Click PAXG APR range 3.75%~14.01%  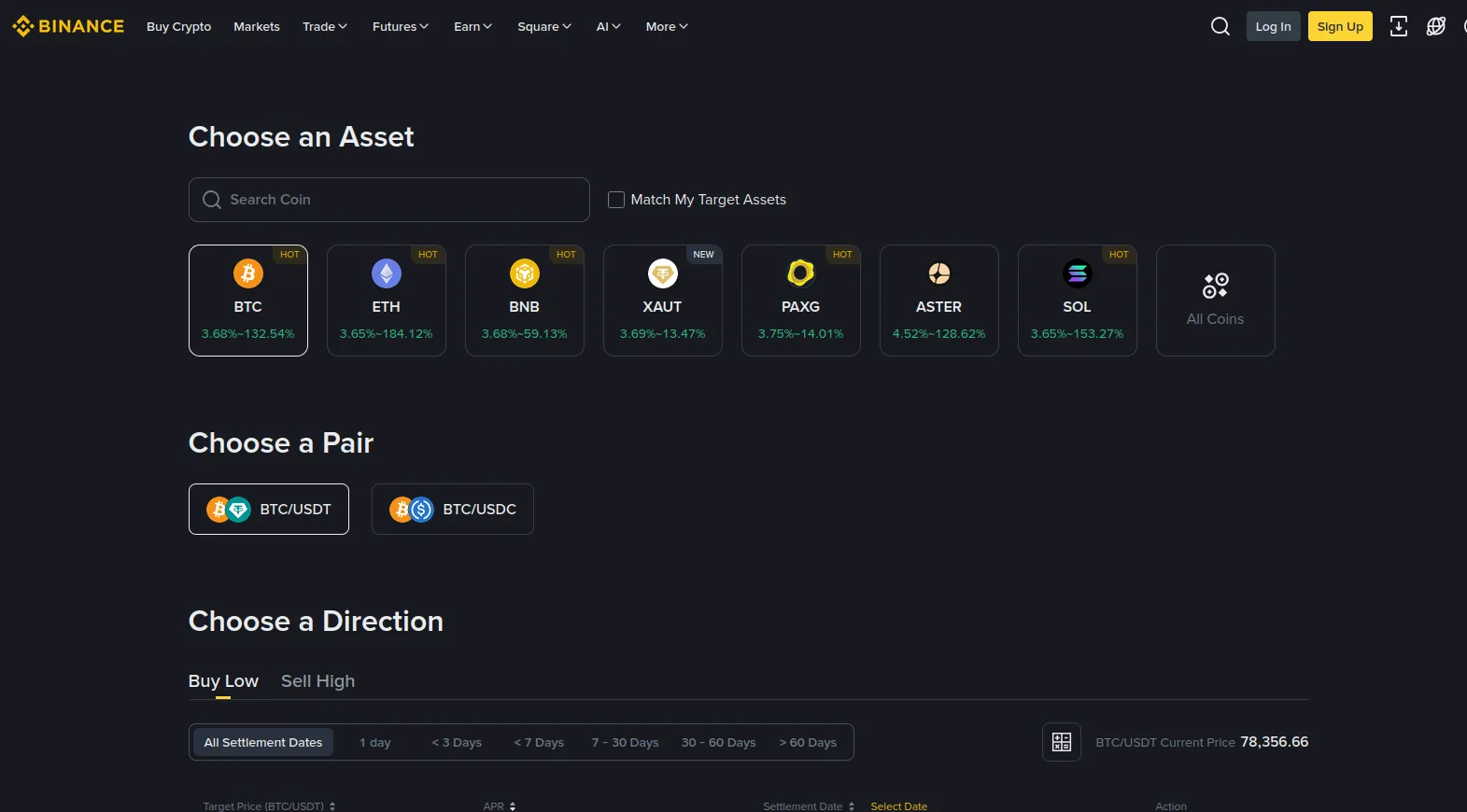pyautogui.click(x=801, y=334)
